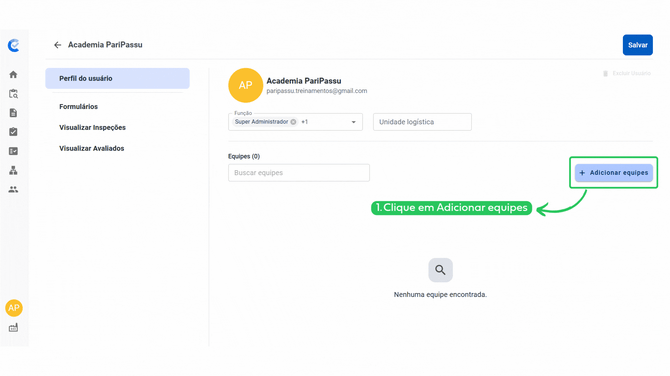Expand the Função dropdown arrow
This screenshot has height=376, width=670.
point(353,122)
